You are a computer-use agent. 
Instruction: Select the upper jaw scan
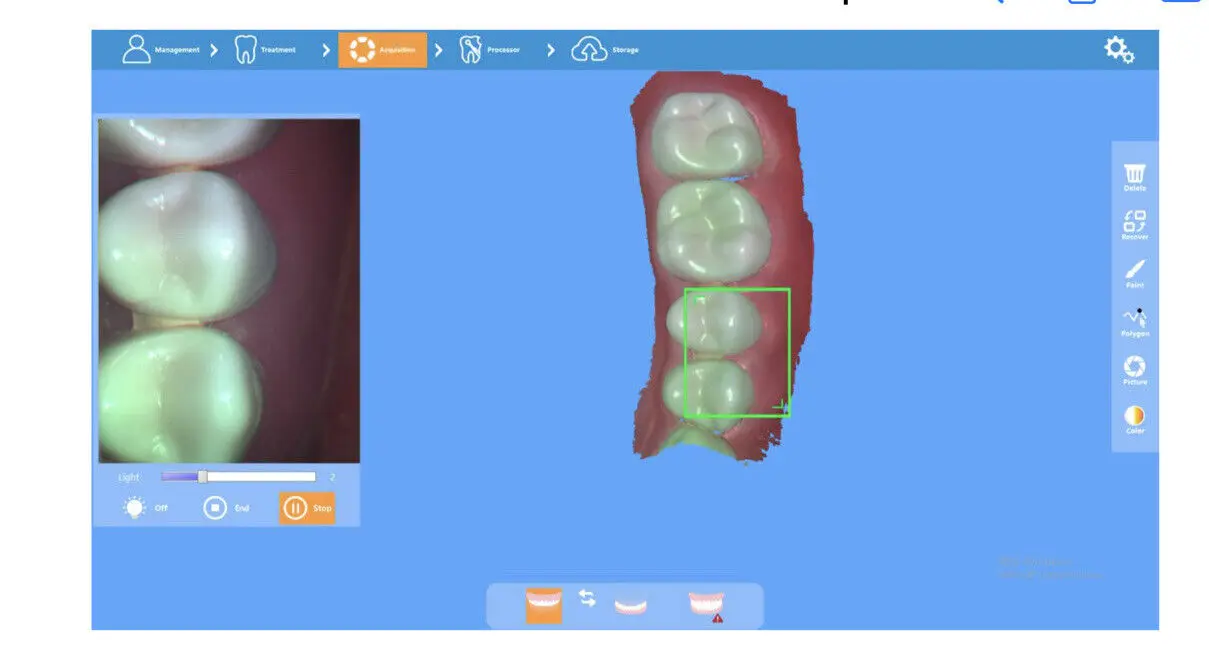point(544,606)
